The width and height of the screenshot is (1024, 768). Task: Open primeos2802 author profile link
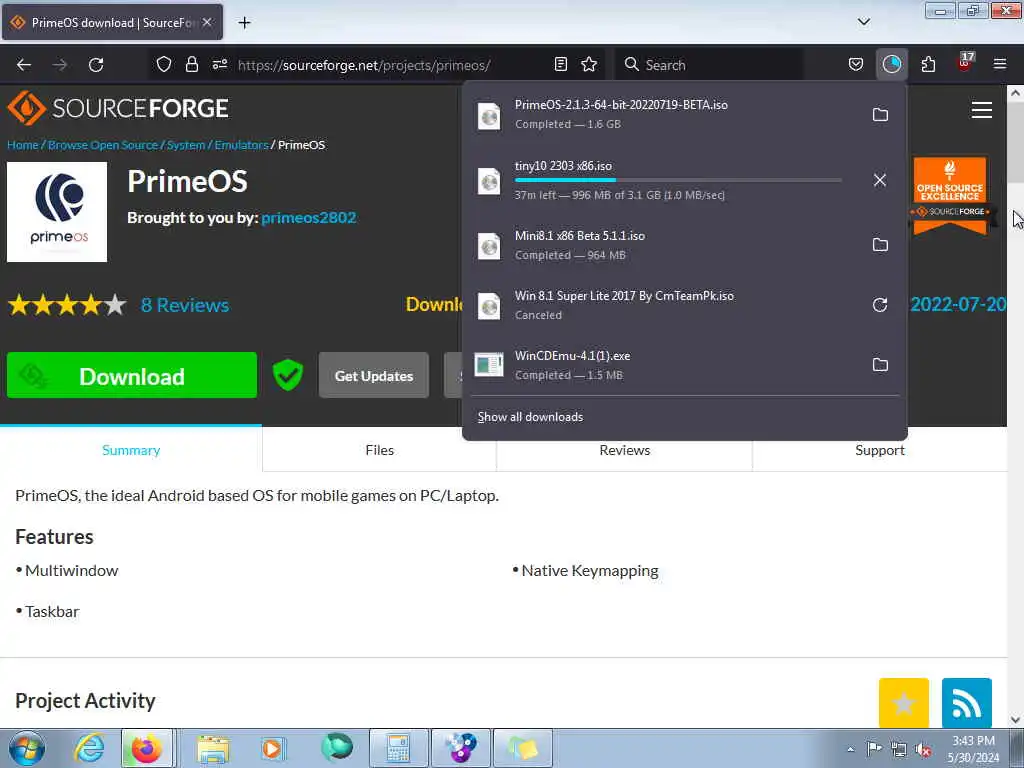pyautogui.click(x=308, y=217)
